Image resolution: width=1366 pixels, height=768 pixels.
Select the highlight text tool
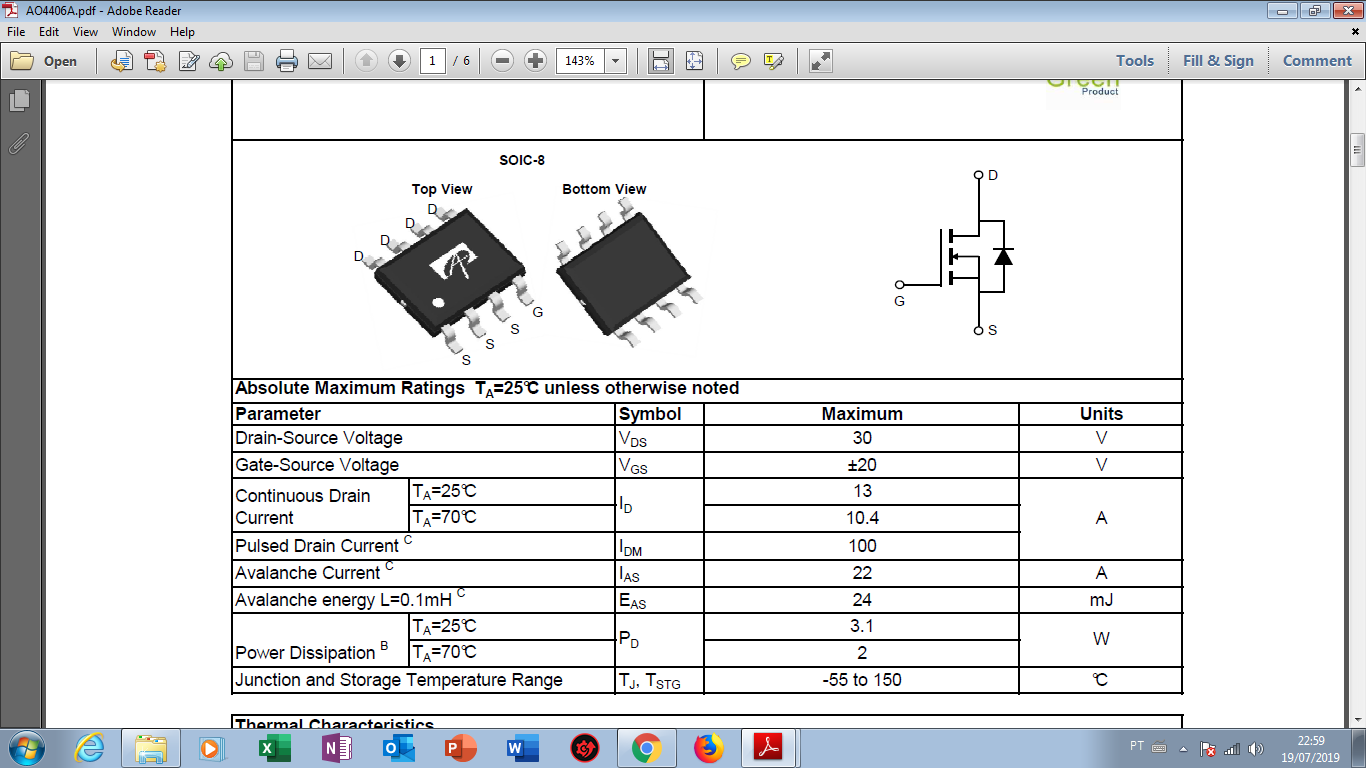click(x=773, y=61)
